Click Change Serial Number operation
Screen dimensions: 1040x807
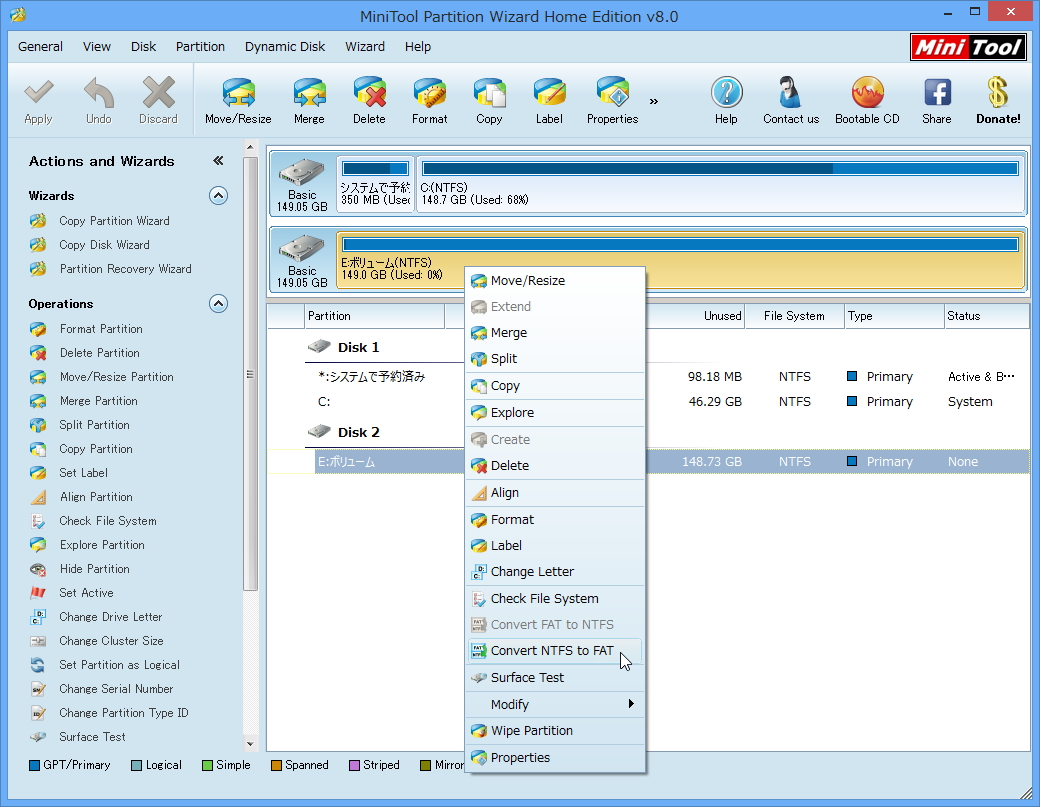click(116, 689)
